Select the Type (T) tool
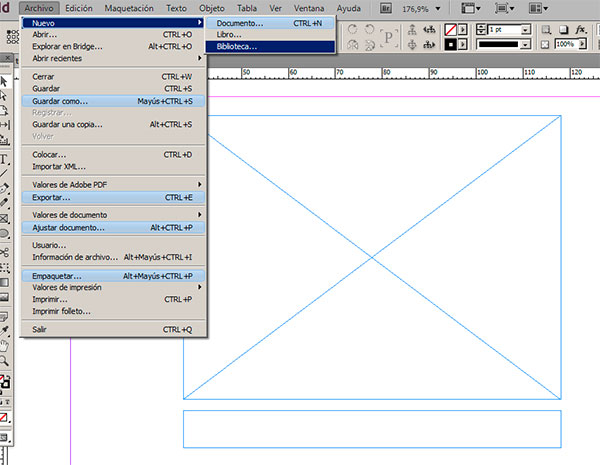The width and height of the screenshot is (600, 465). (x=4, y=159)
